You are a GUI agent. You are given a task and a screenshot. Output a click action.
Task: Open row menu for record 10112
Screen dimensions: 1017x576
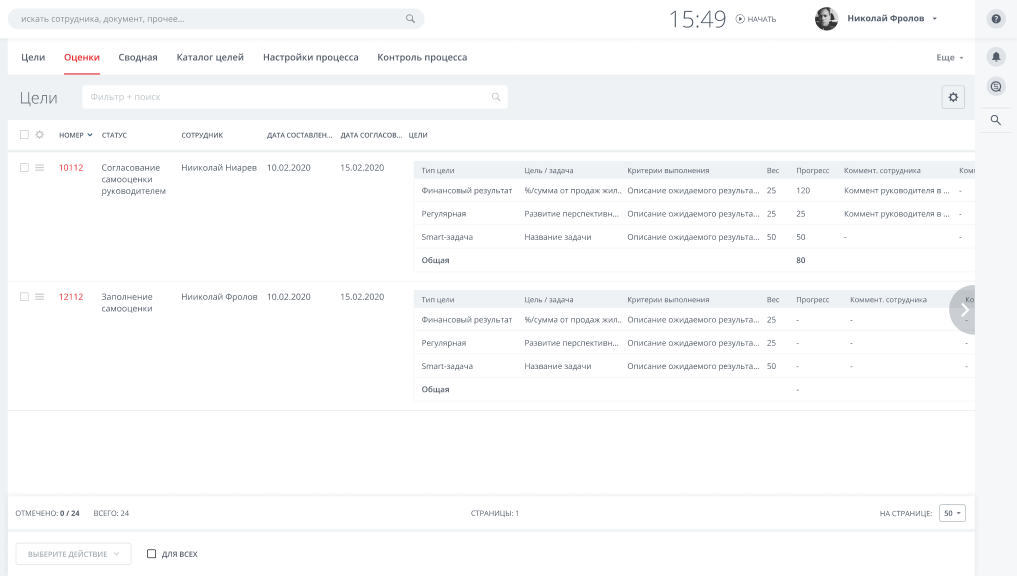coord(40,168)
